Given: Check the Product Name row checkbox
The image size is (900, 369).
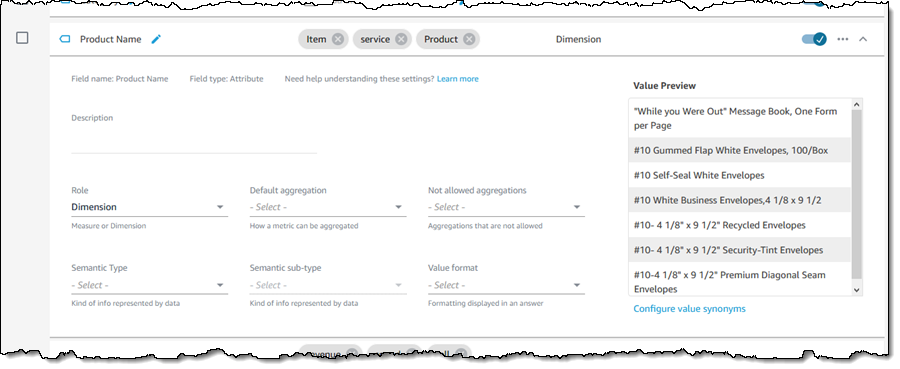Looking at the screenshot, I should (22, 38).
